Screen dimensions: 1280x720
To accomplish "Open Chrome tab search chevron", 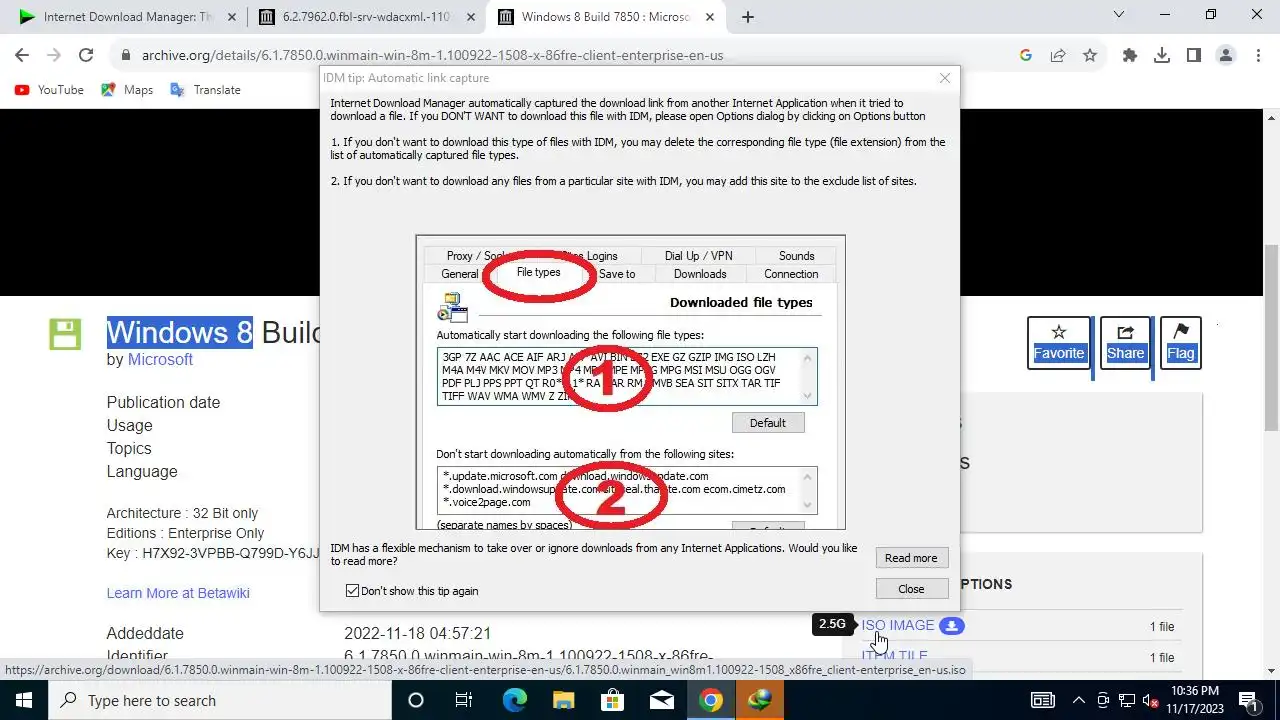I will [1118, 15].
